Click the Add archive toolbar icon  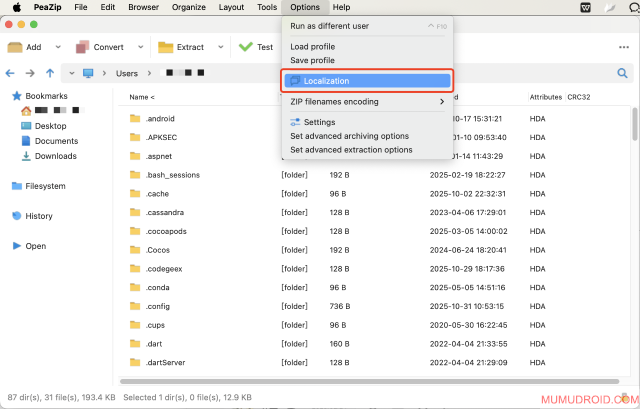point(15,47)
